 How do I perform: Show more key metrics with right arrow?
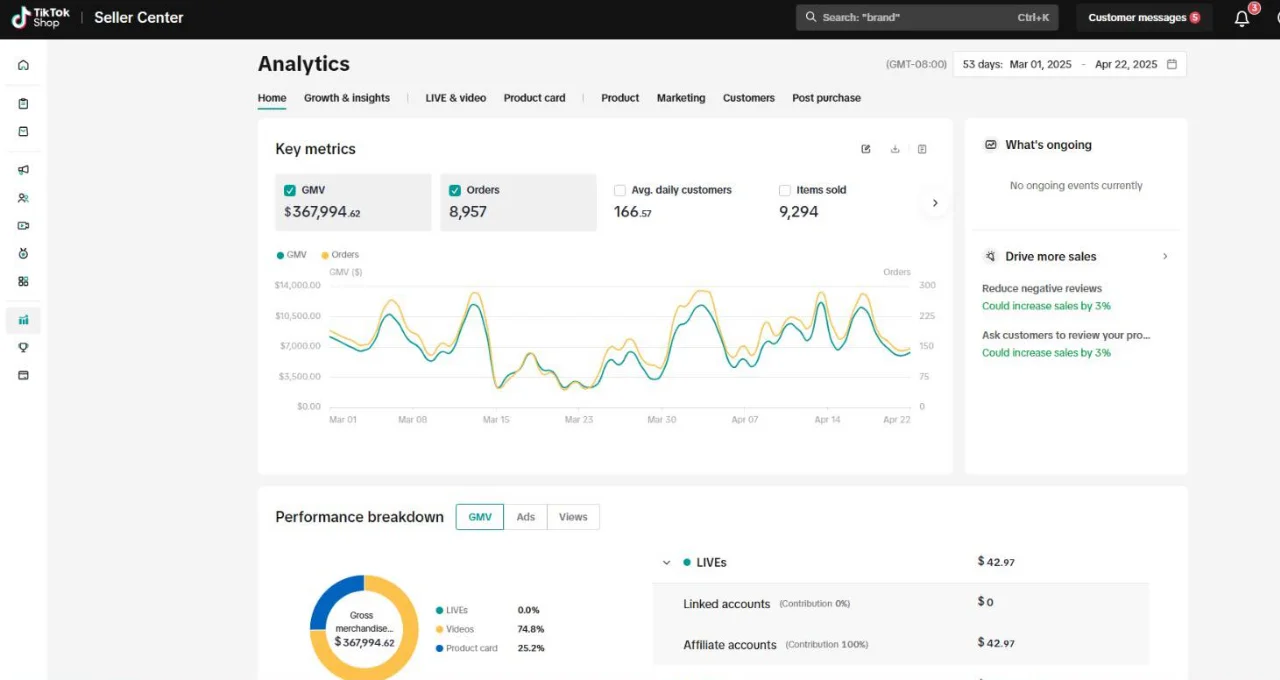point(935,203)
